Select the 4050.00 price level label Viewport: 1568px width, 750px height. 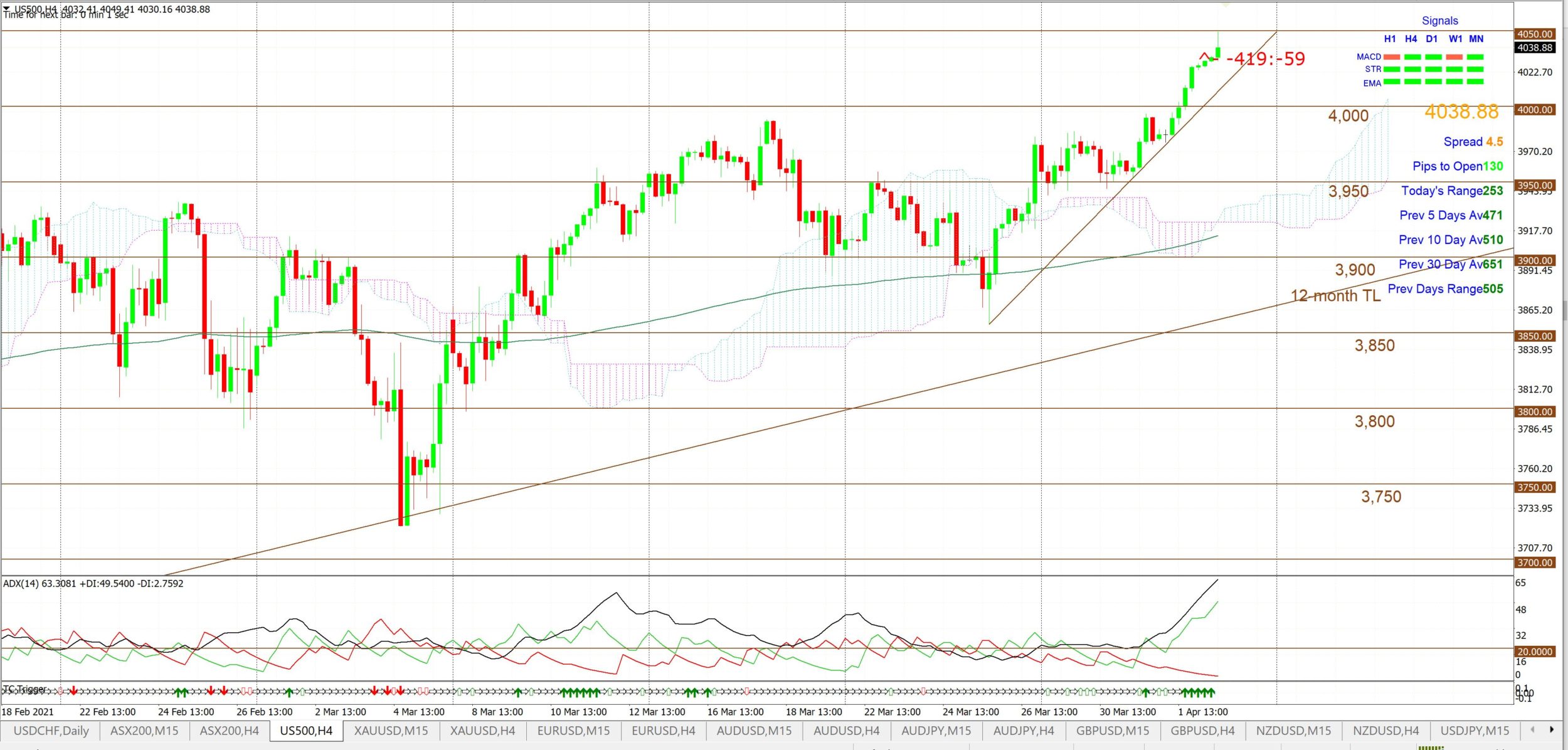point(1534,34)
